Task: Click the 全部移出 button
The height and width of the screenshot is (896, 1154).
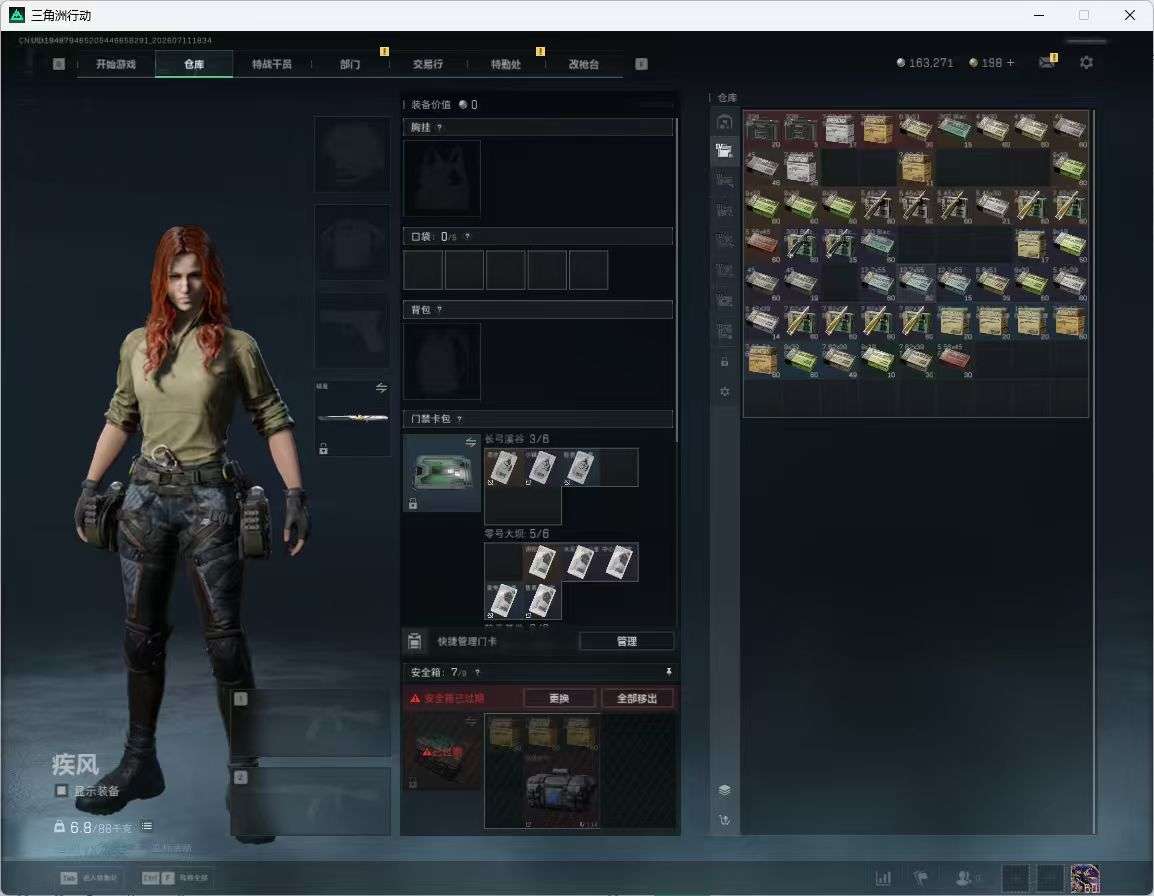Action: [x=637, y=698]
